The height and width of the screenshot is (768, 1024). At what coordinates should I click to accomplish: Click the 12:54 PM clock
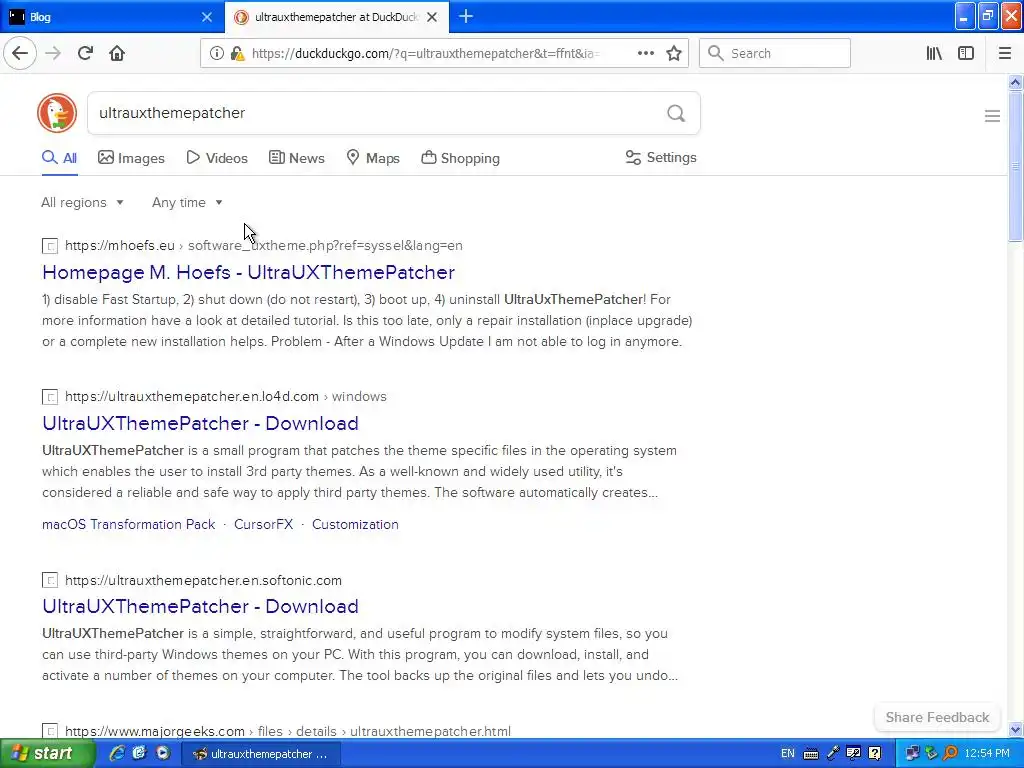[987, 754]
